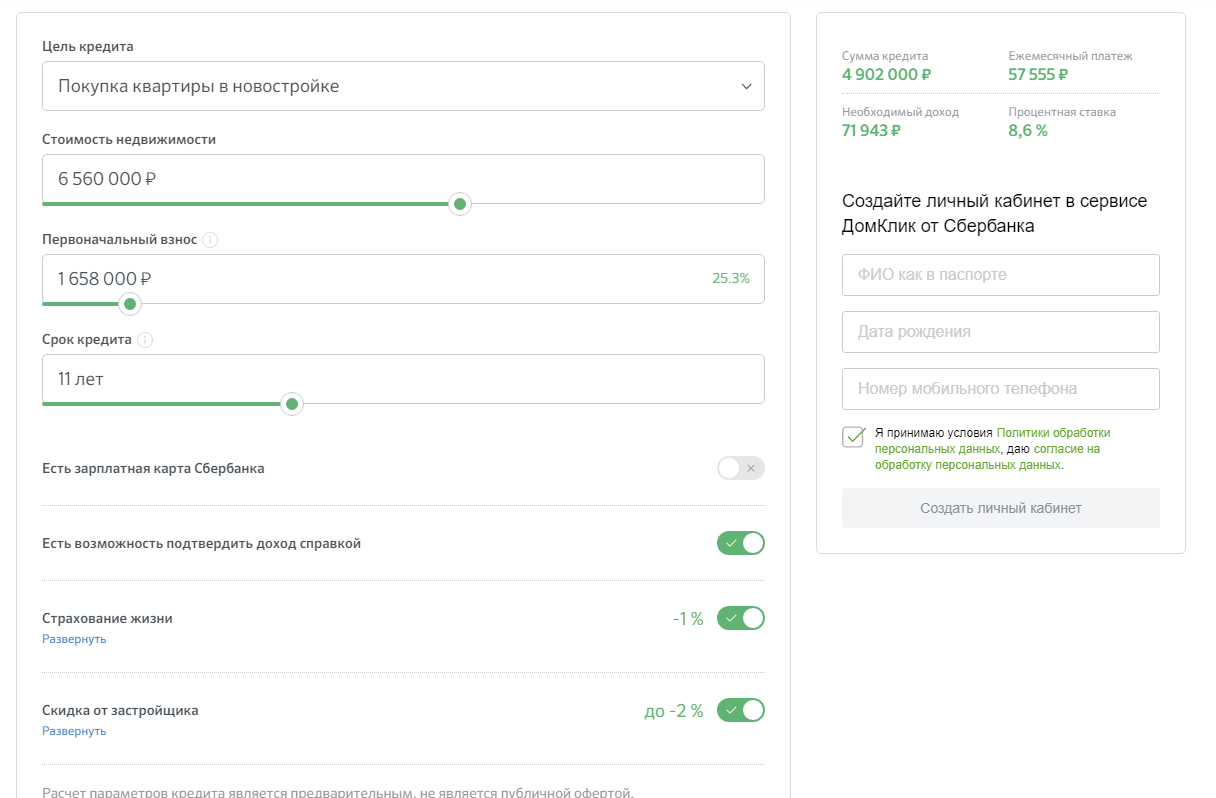
Task: Click the Срок кредита slider handle
Action: point(292,404)
